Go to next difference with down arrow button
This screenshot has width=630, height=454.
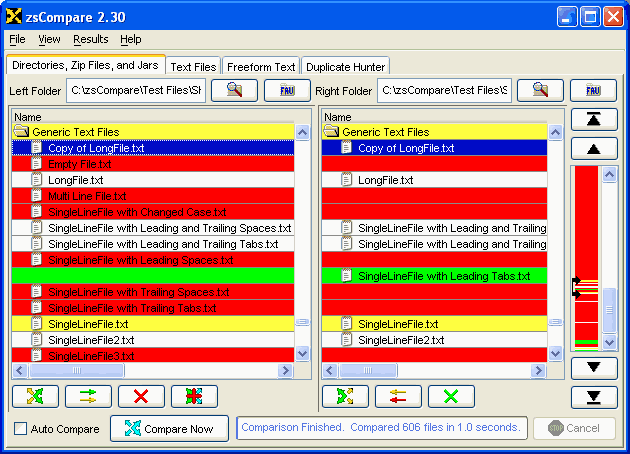click(594, 368)
